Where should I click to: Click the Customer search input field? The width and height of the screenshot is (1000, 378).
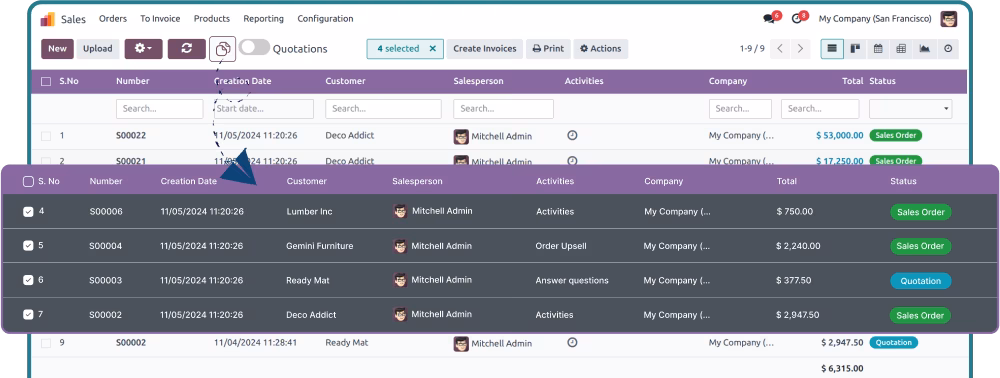tap(383, 109)
